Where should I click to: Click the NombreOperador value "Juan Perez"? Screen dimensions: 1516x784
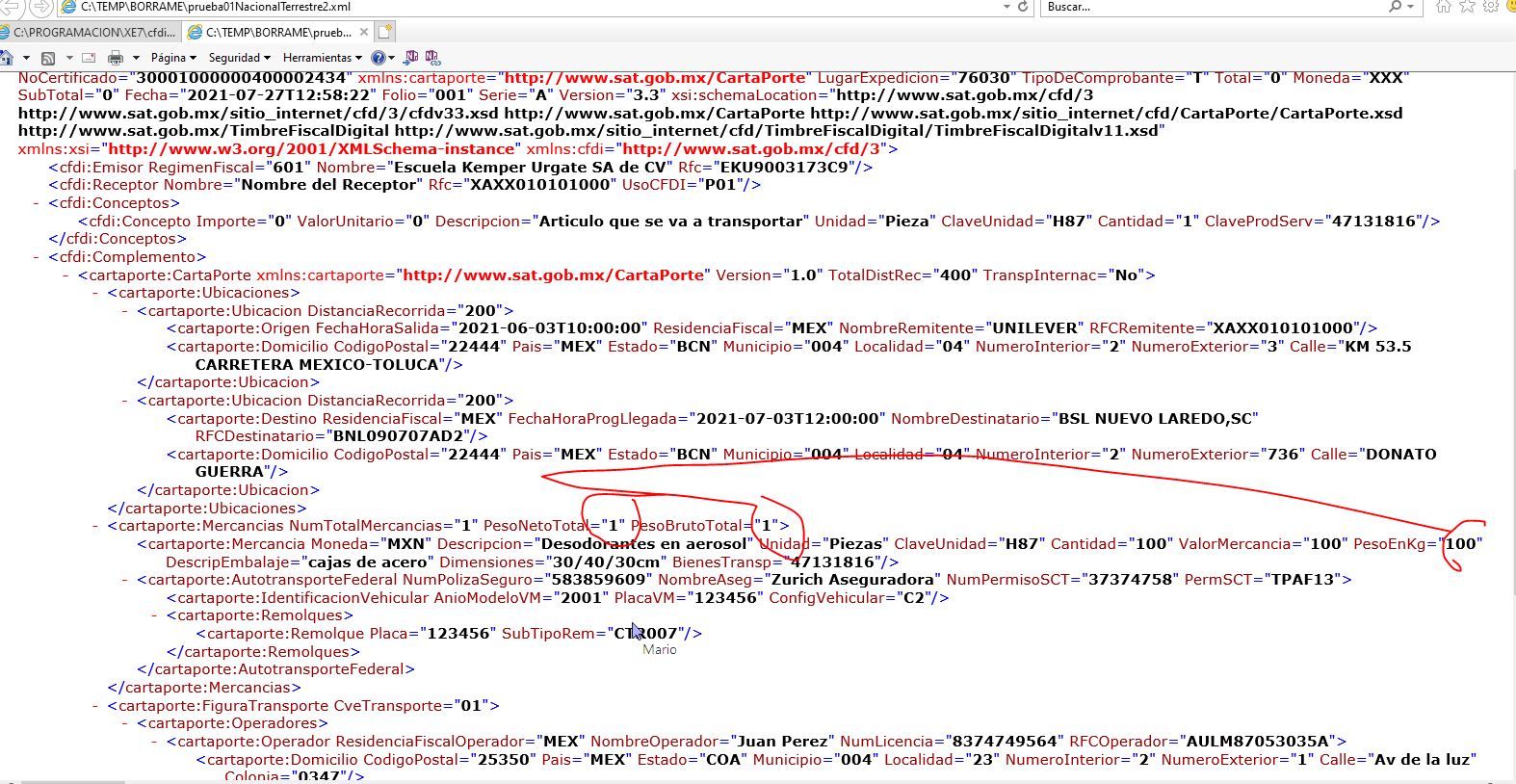pyautogui.click(x=783, y=742)
